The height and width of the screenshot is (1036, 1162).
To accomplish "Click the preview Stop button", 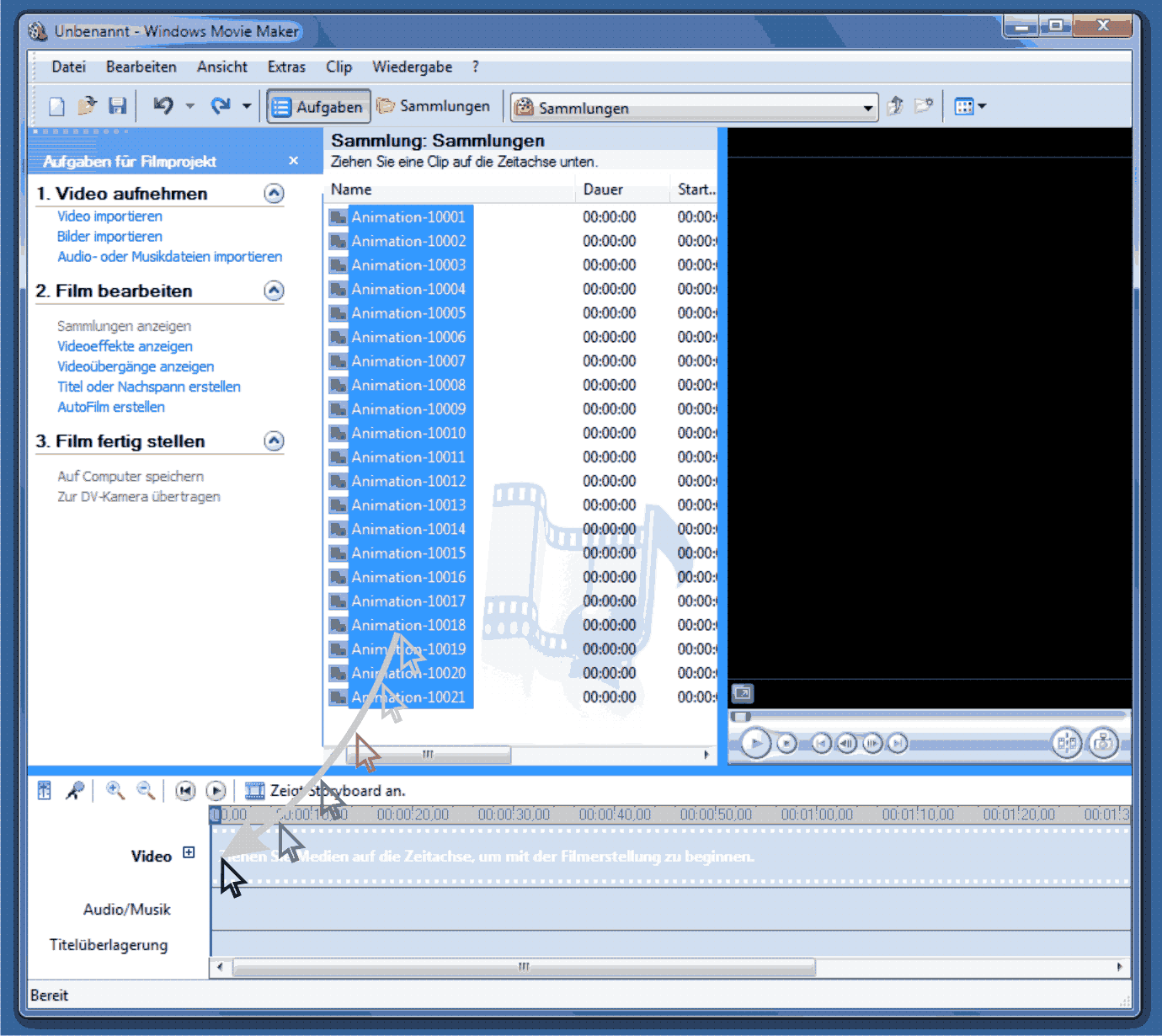I will point(786,744).
